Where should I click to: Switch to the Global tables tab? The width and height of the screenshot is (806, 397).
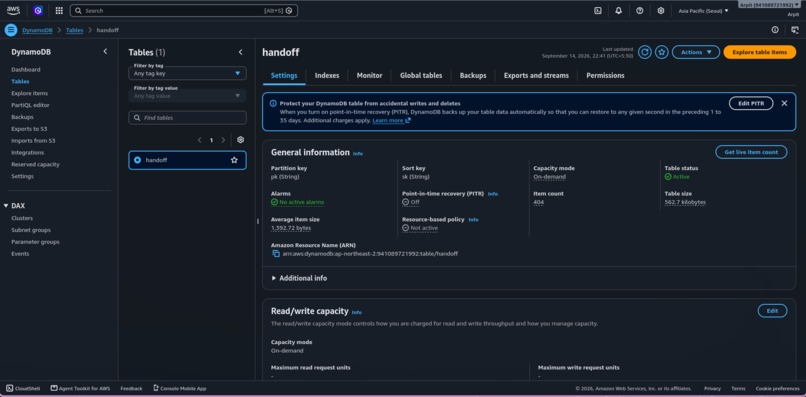coord(421,75)
